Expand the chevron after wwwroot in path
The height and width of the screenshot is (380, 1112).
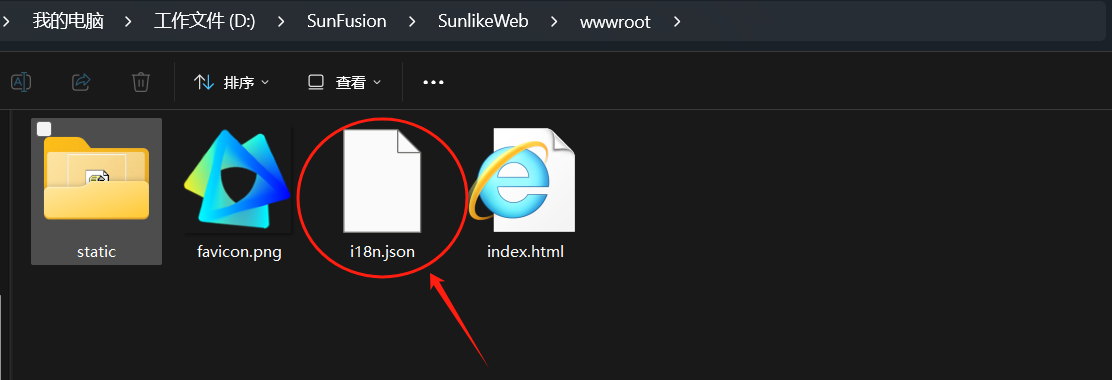click(x=677, y=21)
